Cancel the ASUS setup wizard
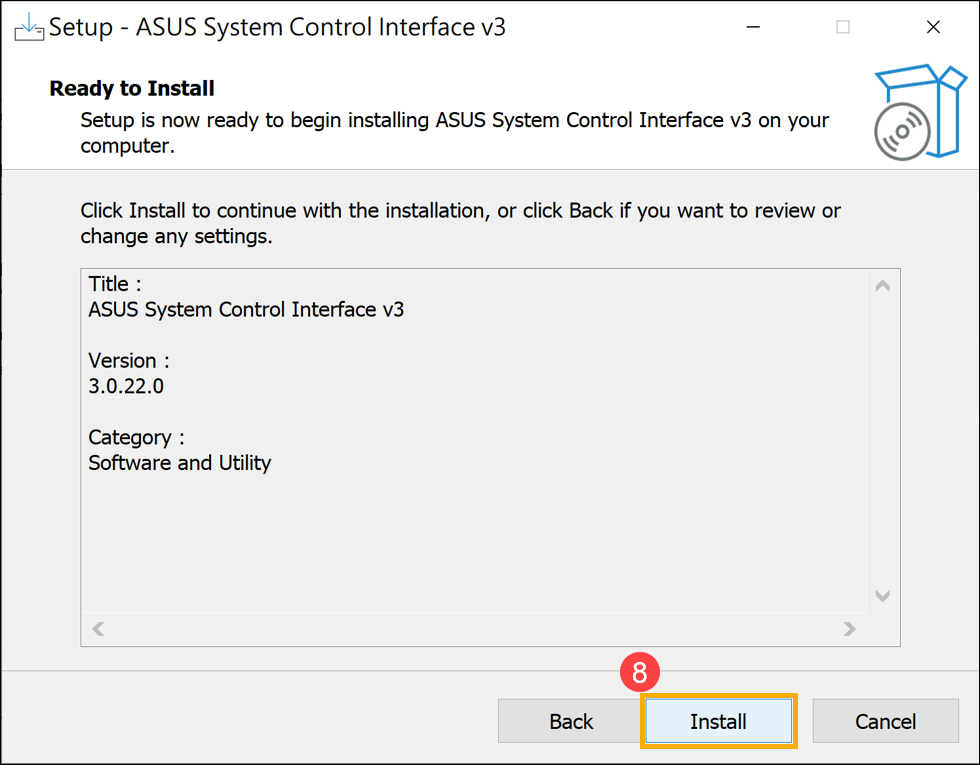 tap(885, 721)
